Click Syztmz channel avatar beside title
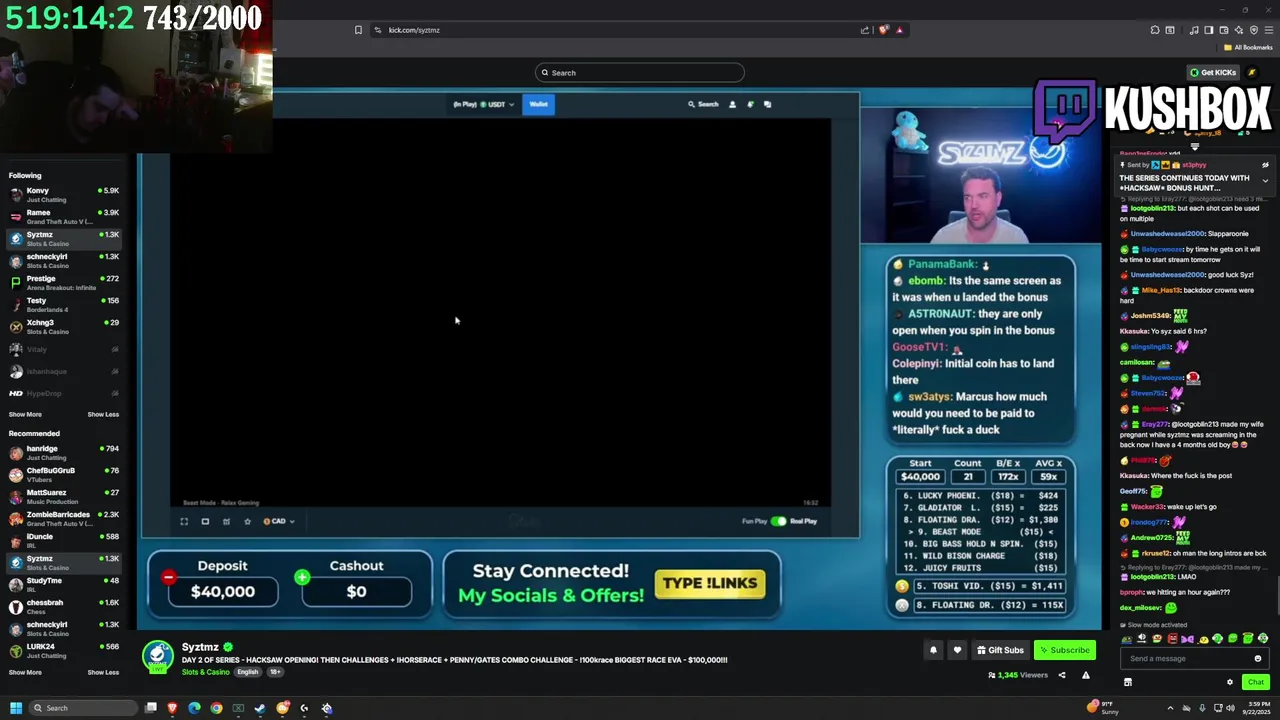 coord(157,656)
